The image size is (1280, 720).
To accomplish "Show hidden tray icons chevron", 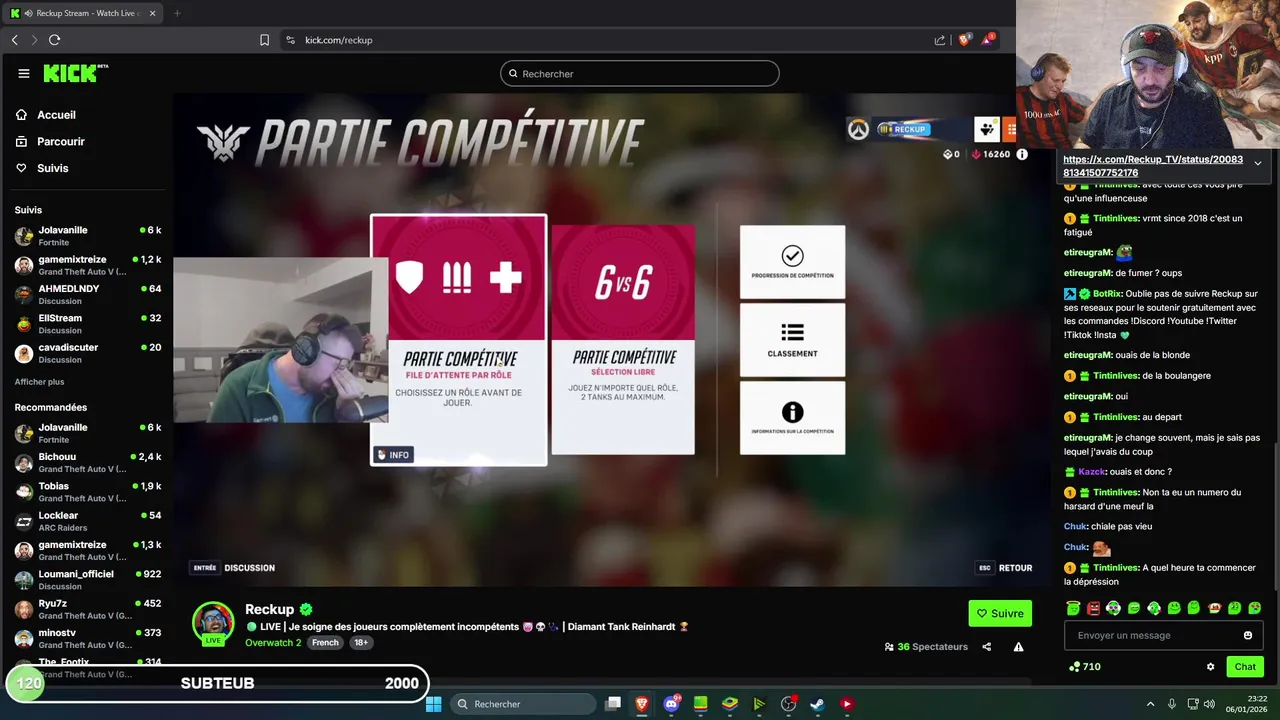I will point(1150,704).
